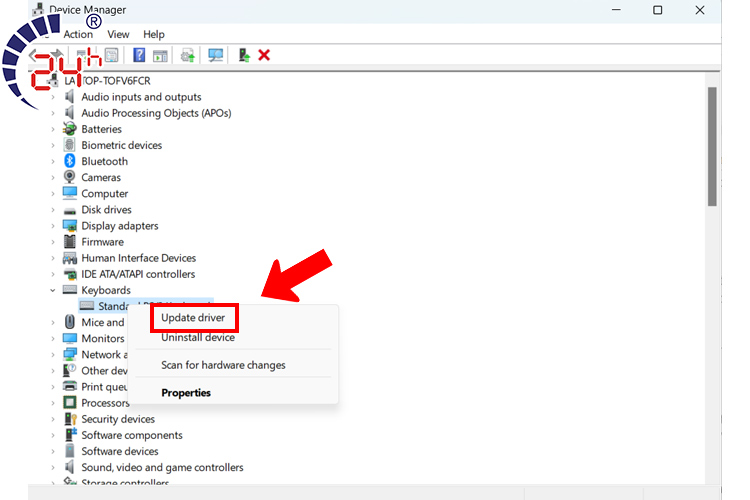Choose Update driver from context menu

click(193, 318)
